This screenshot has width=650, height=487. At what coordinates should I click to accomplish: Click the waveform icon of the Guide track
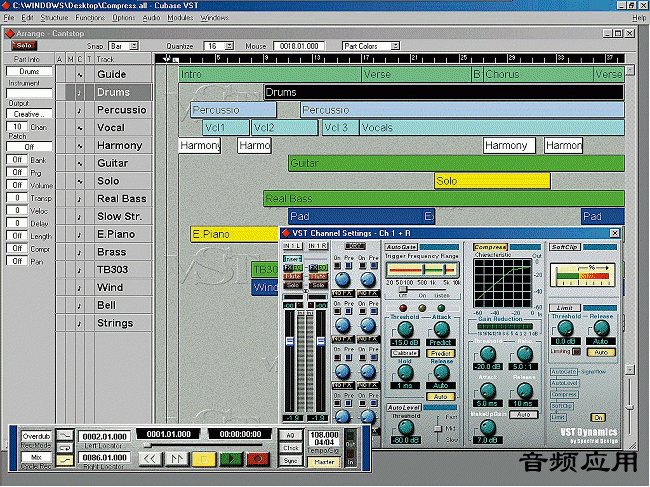pyautogui.click(x=80, y=75)
